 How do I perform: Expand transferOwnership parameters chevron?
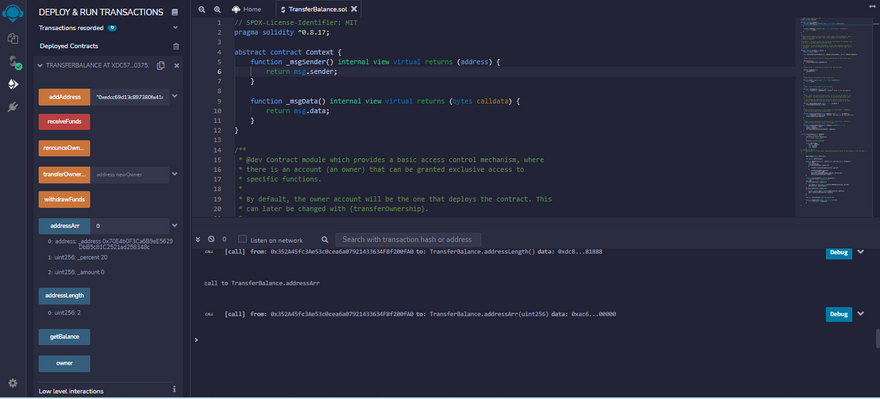click(x=175, y=174)
